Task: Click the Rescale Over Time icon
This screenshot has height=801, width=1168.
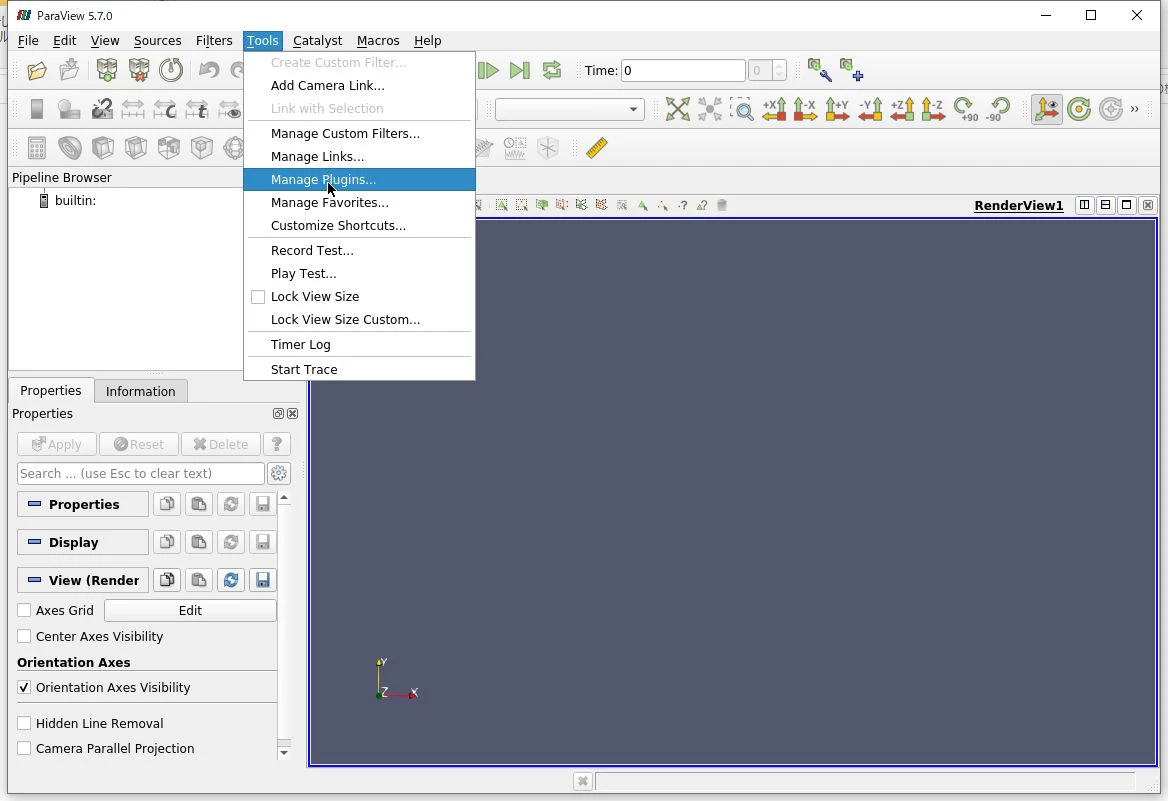Action: [197, 110]
